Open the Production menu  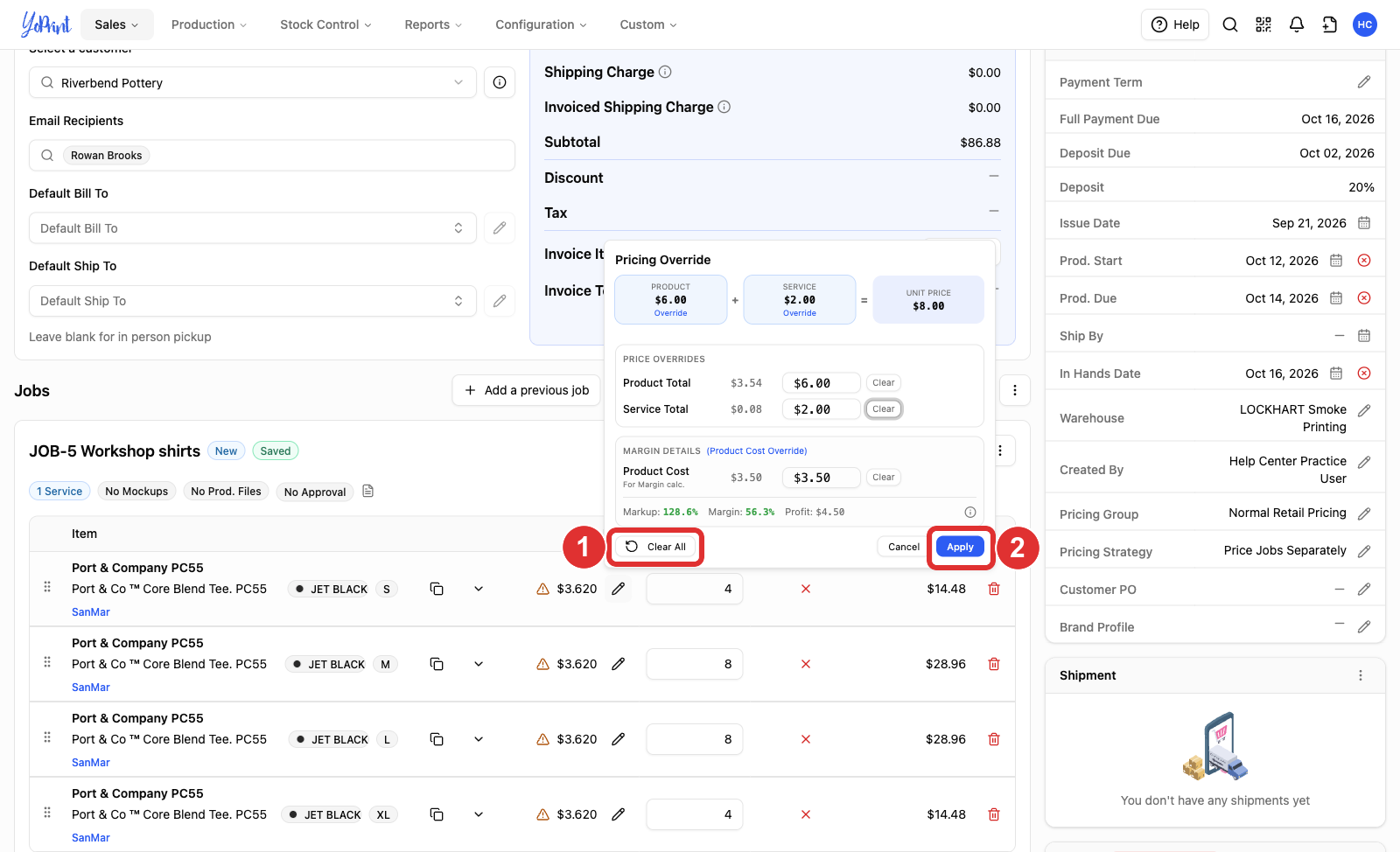(x=209, y=24)
